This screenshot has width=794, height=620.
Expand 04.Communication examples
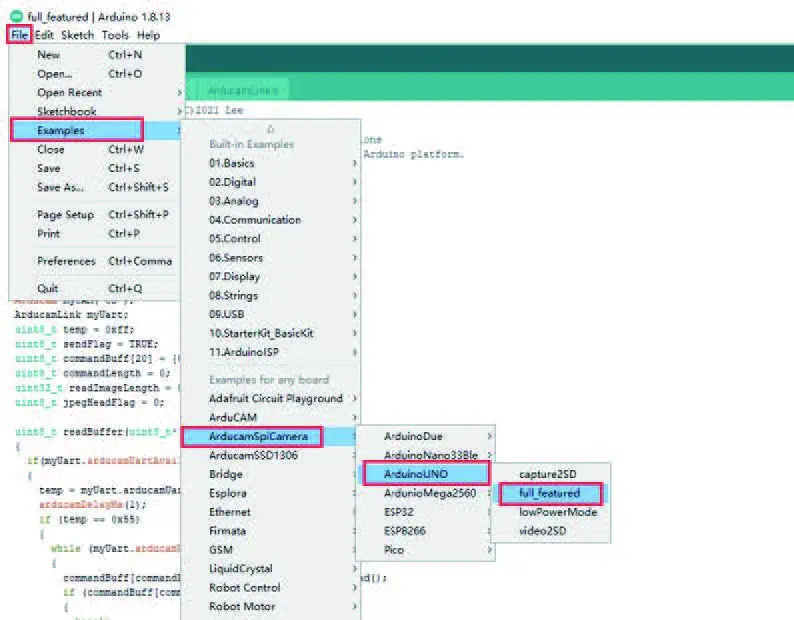[271, 220]
